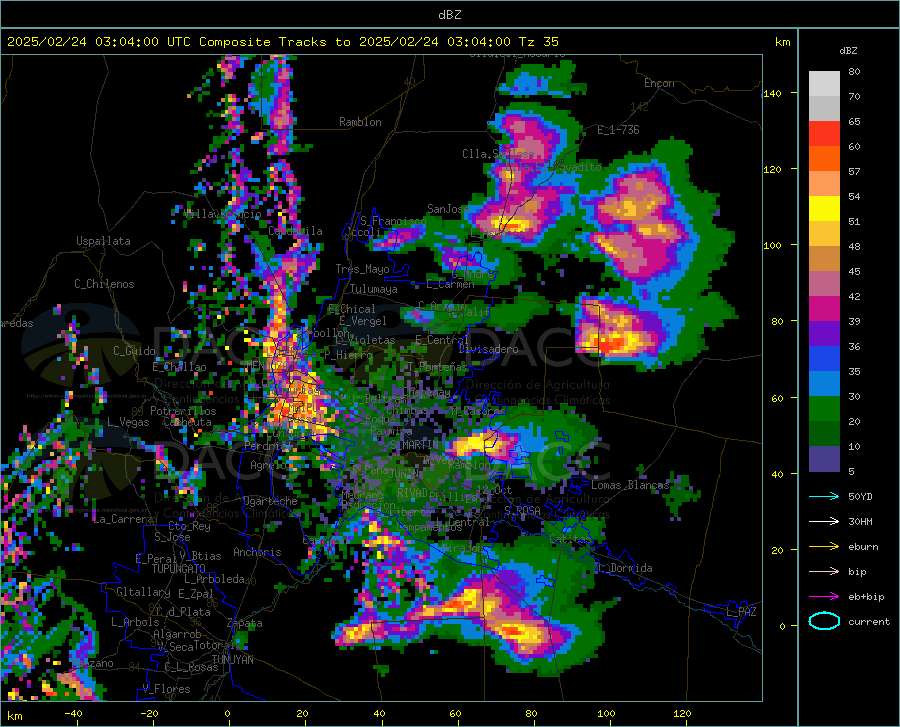Select the light orange 54-57 dBZ swatch
900x727 pixels.
tap(824, 184)
